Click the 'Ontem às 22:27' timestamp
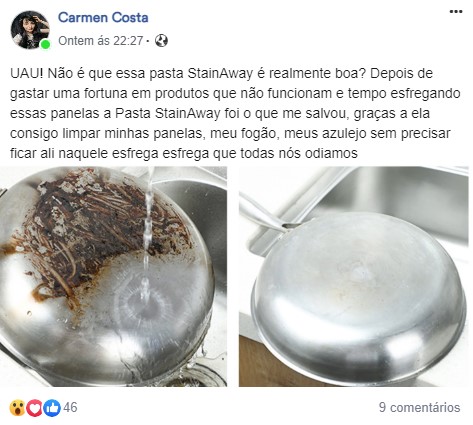473x425 pixels. [101, 41]
